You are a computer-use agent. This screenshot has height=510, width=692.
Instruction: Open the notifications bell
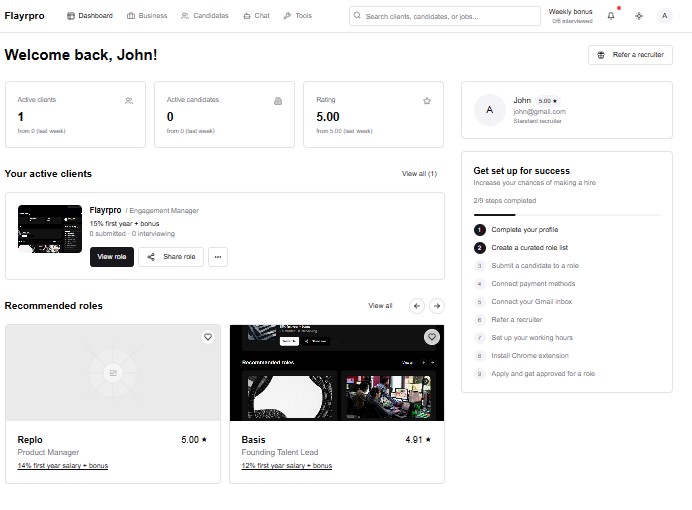[x=611, y=16]
